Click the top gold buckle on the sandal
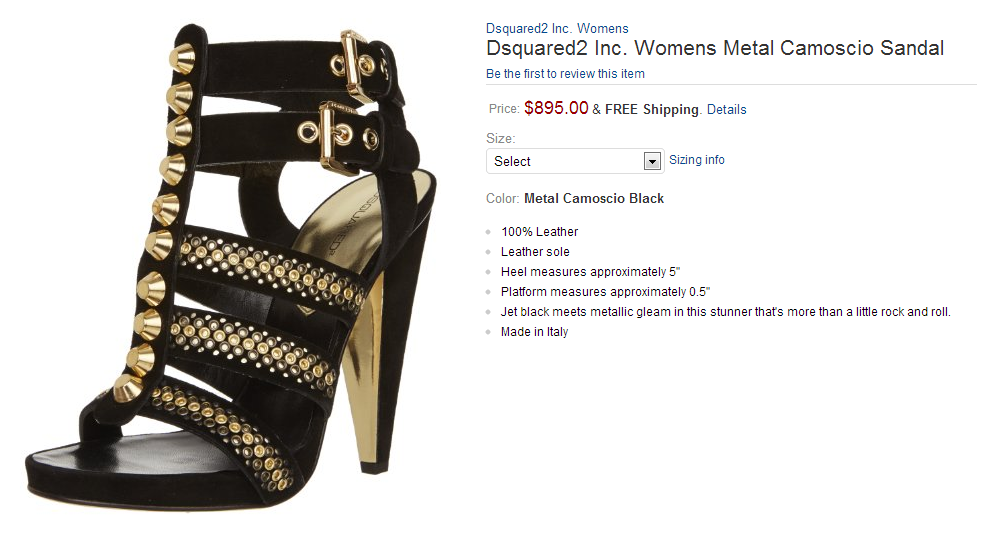This screenshot has height=533, width=987. 358,57
